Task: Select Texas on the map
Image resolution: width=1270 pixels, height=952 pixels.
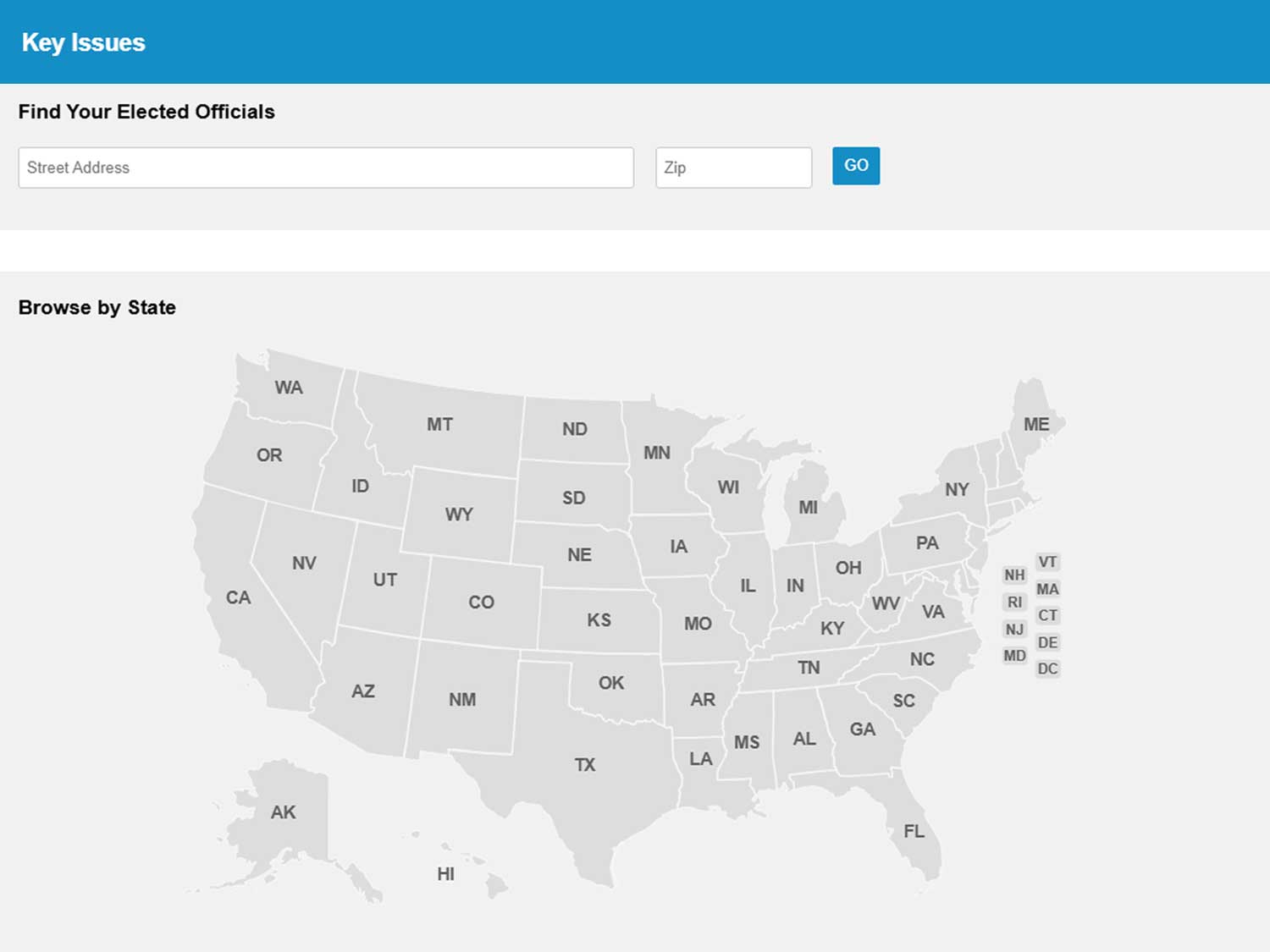Action: 584,765
